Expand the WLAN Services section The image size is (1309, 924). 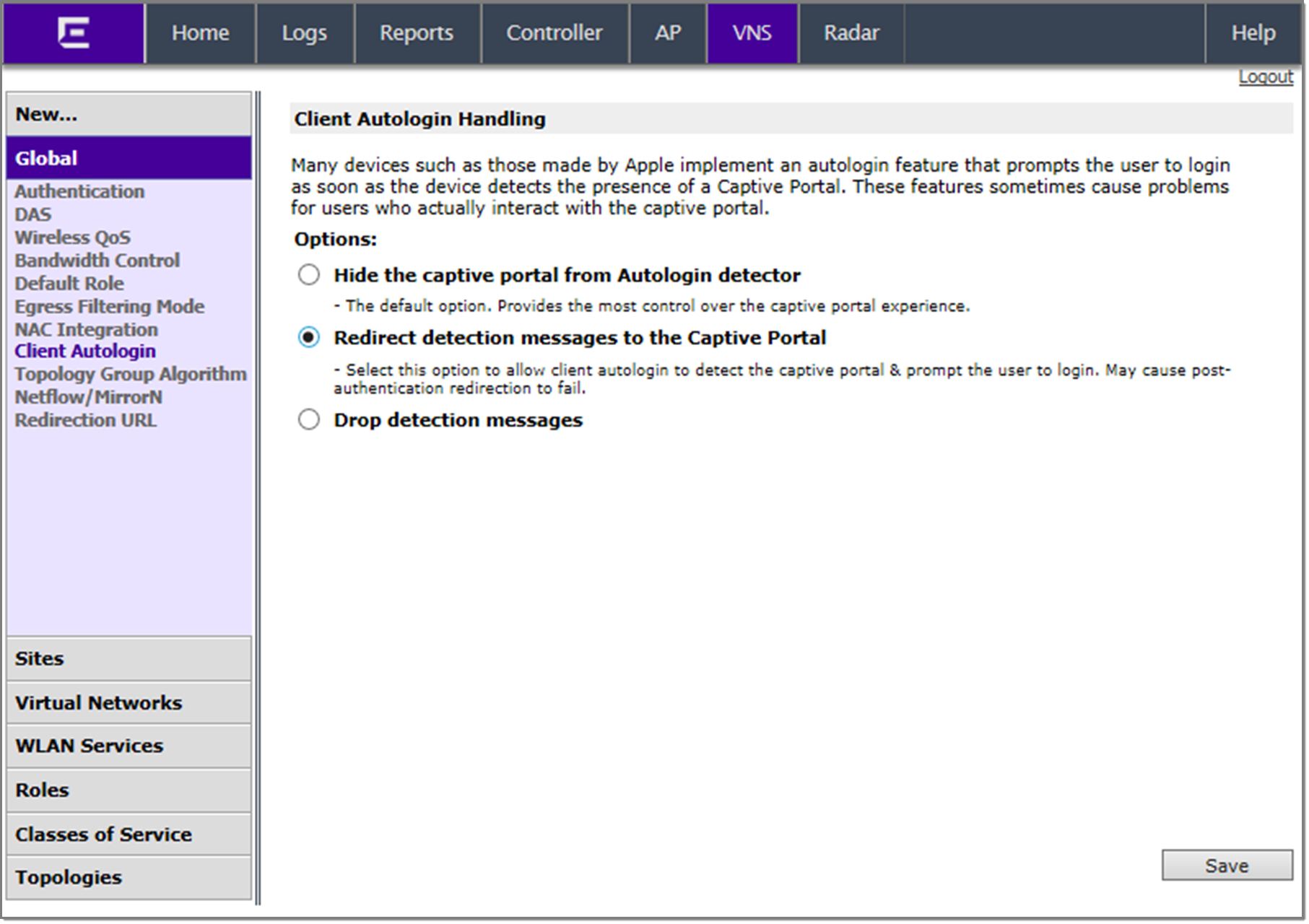point(129,746)
